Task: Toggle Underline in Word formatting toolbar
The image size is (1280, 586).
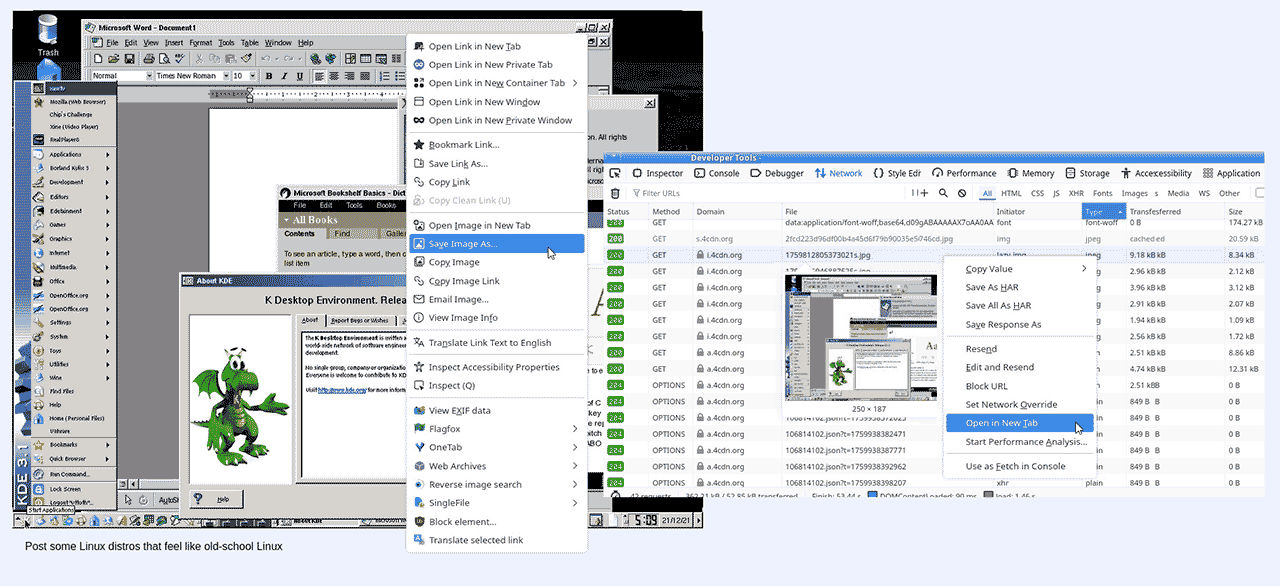Action: (299, 76)
